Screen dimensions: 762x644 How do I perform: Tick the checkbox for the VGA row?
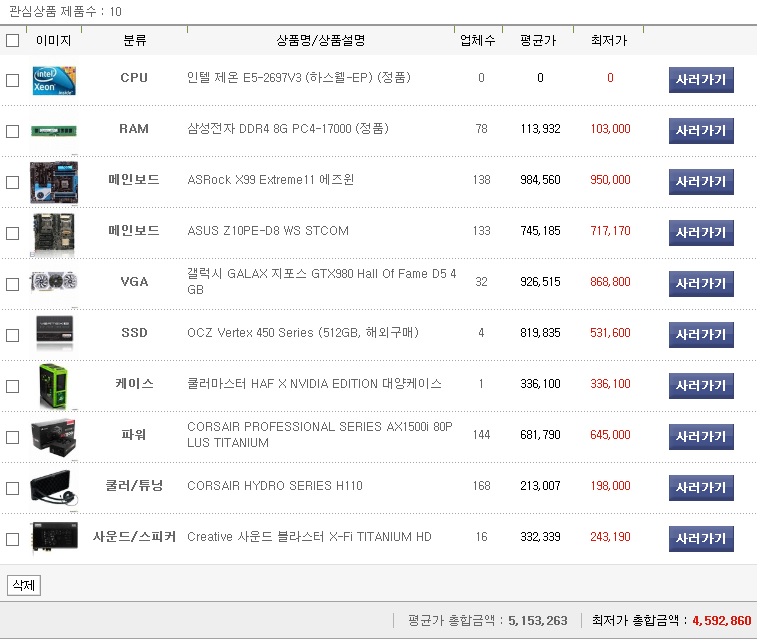point(13,284)
